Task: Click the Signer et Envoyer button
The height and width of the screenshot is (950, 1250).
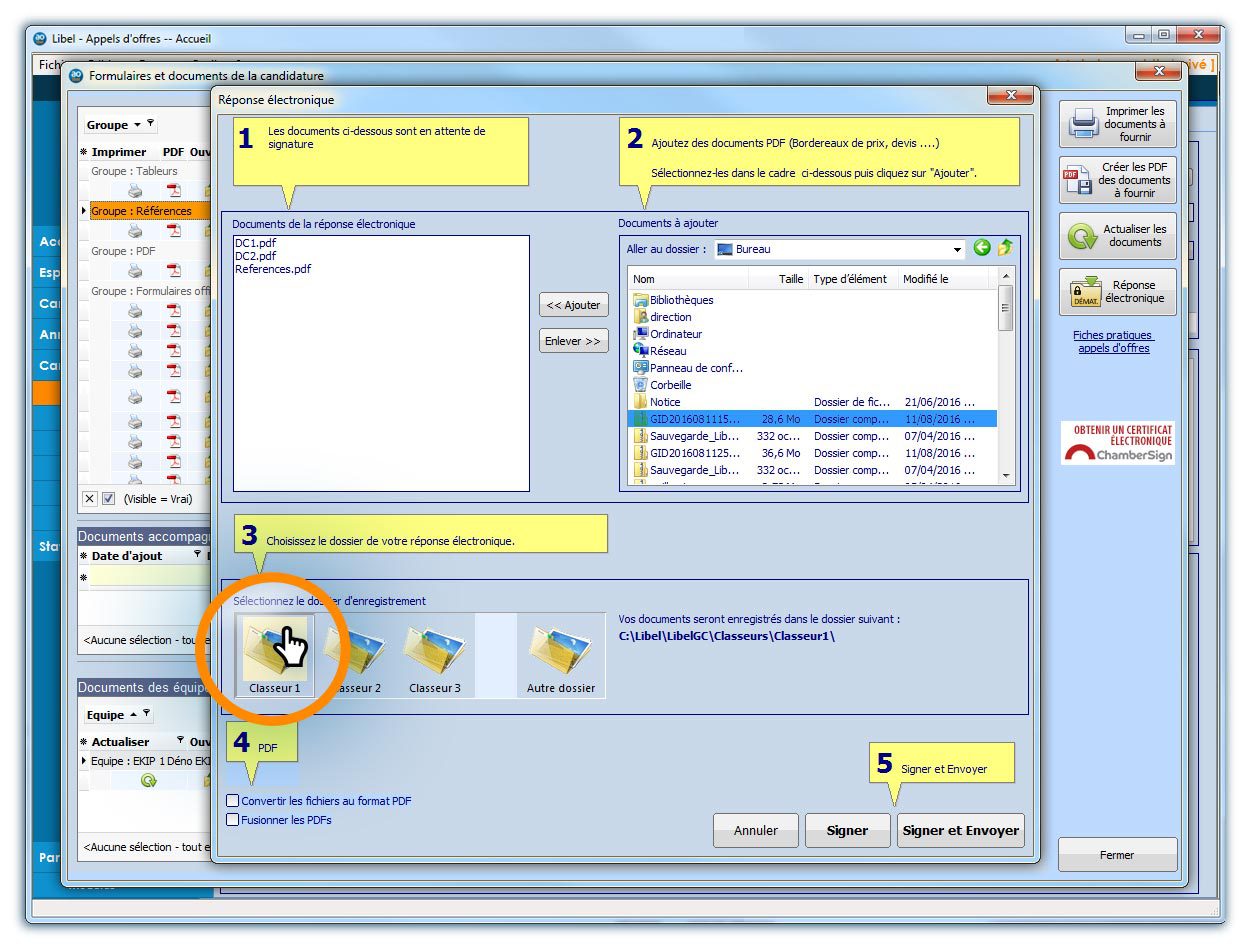Action: (961, 830)
